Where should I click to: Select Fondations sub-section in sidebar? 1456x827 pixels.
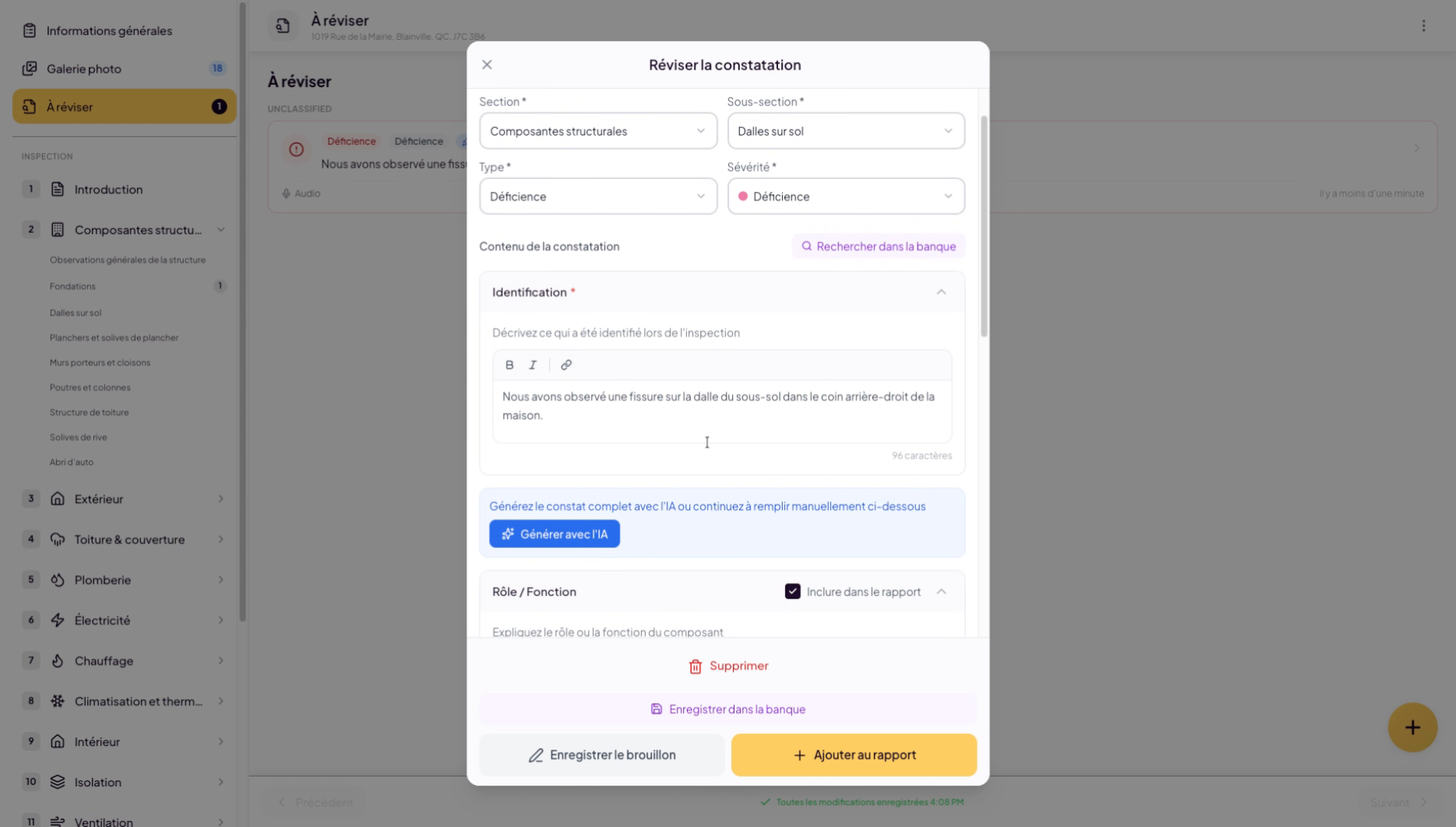tap(73, 286)
